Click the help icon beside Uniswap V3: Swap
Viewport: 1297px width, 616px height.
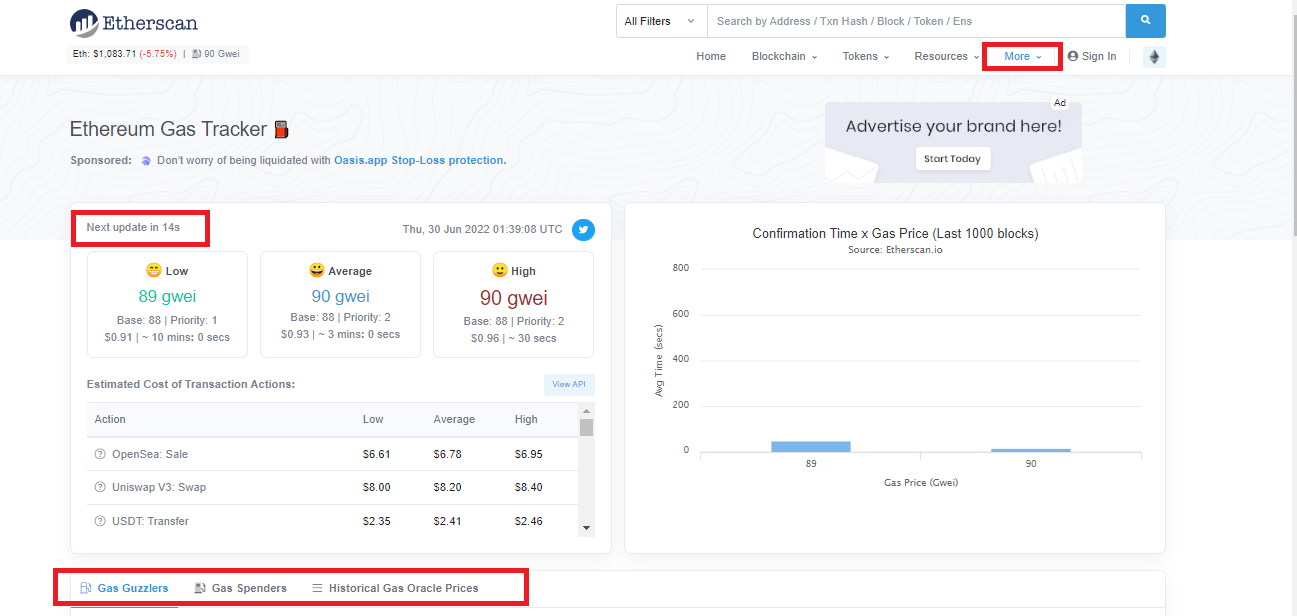[100, 487]
